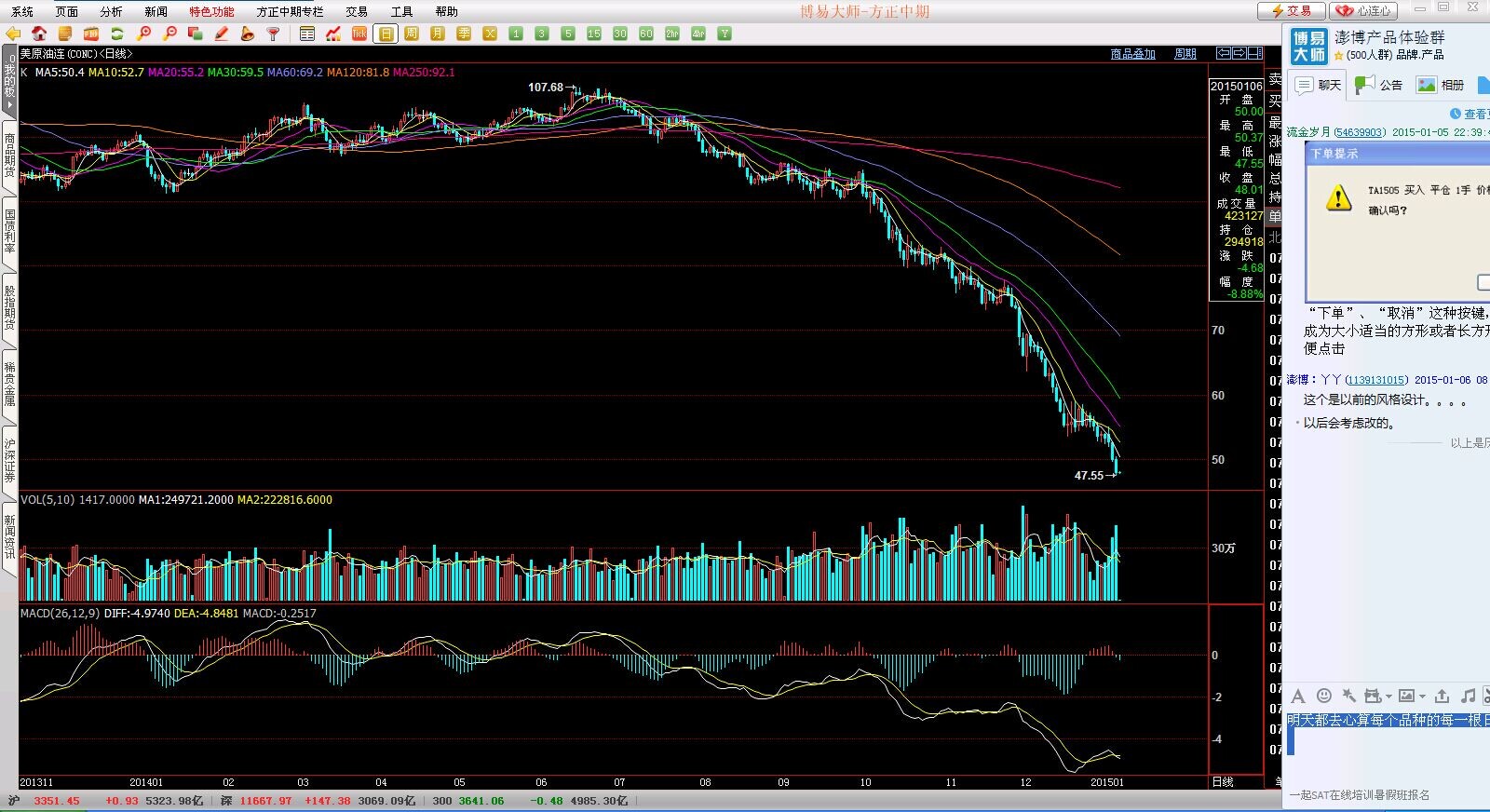Insert an emoji using smiley icon
Viewport: 1490px width, 812px height.
[1323, 696]
